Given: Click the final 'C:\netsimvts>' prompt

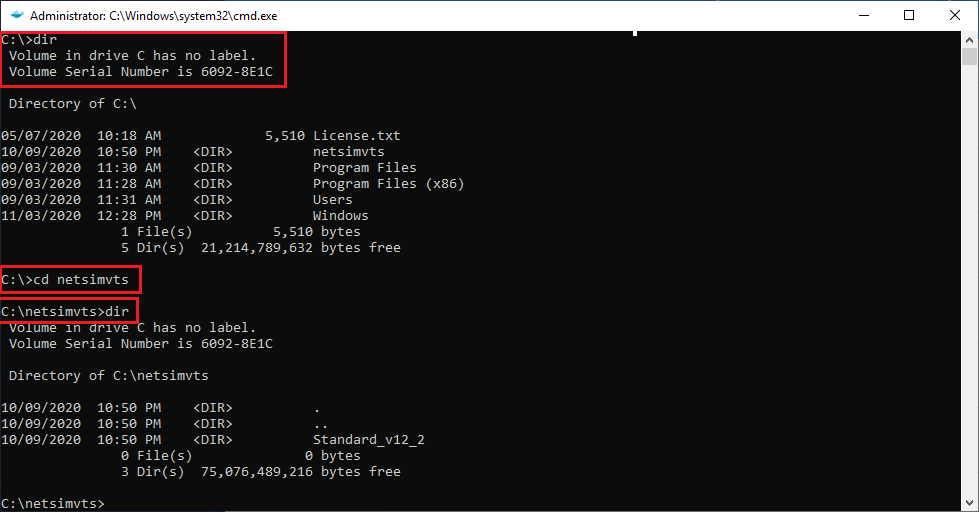Looking at the screenshot, I should coord(52,503).
